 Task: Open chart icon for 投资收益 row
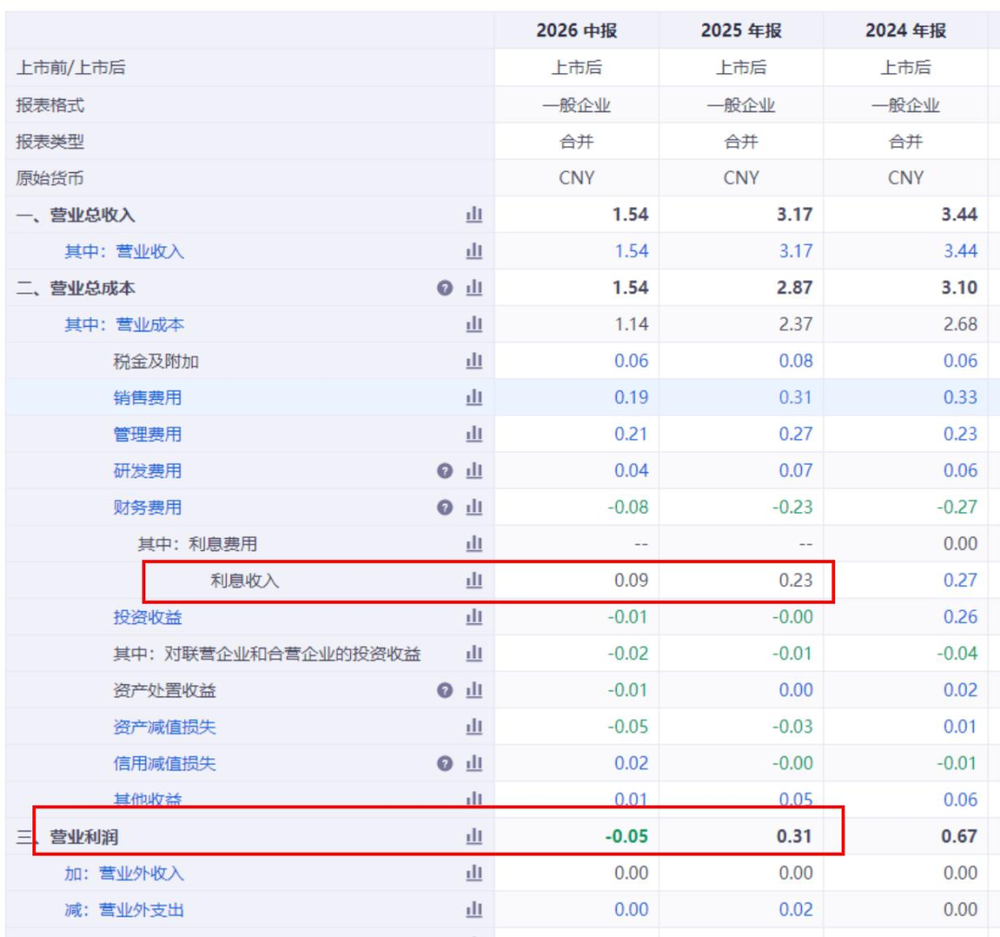click(x=474, y=617)
